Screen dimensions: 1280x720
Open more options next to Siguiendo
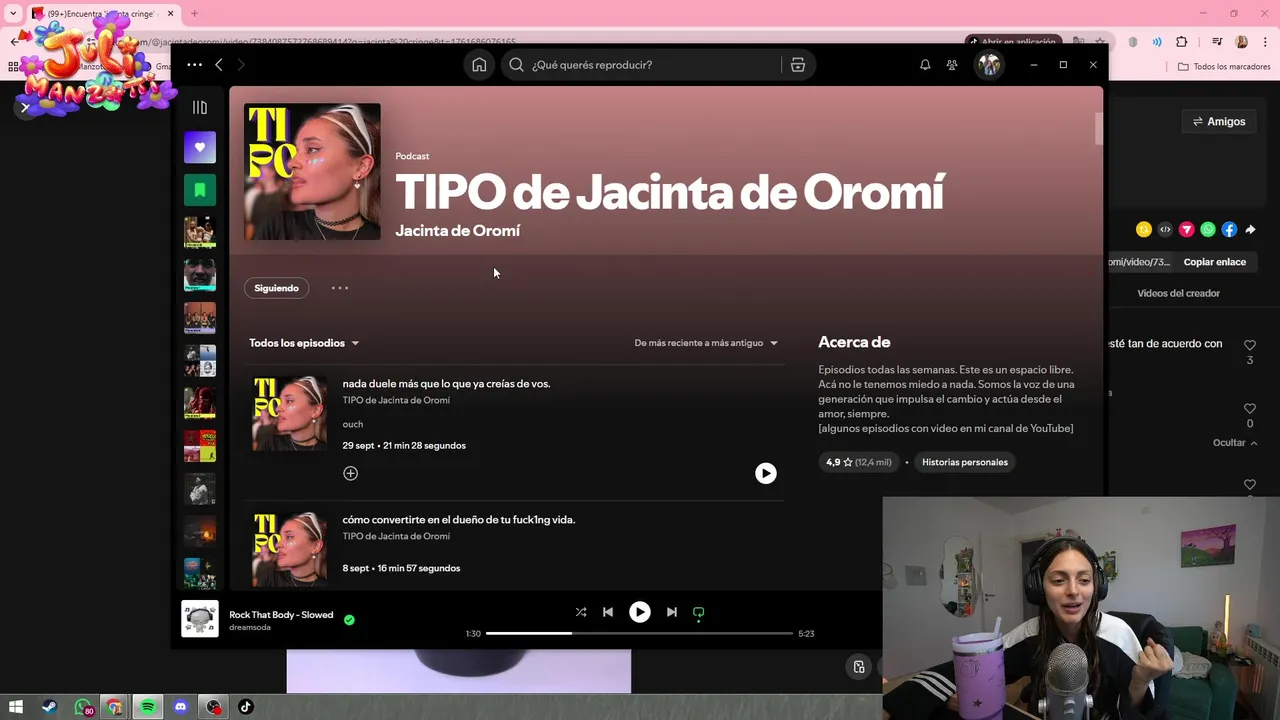340,288
